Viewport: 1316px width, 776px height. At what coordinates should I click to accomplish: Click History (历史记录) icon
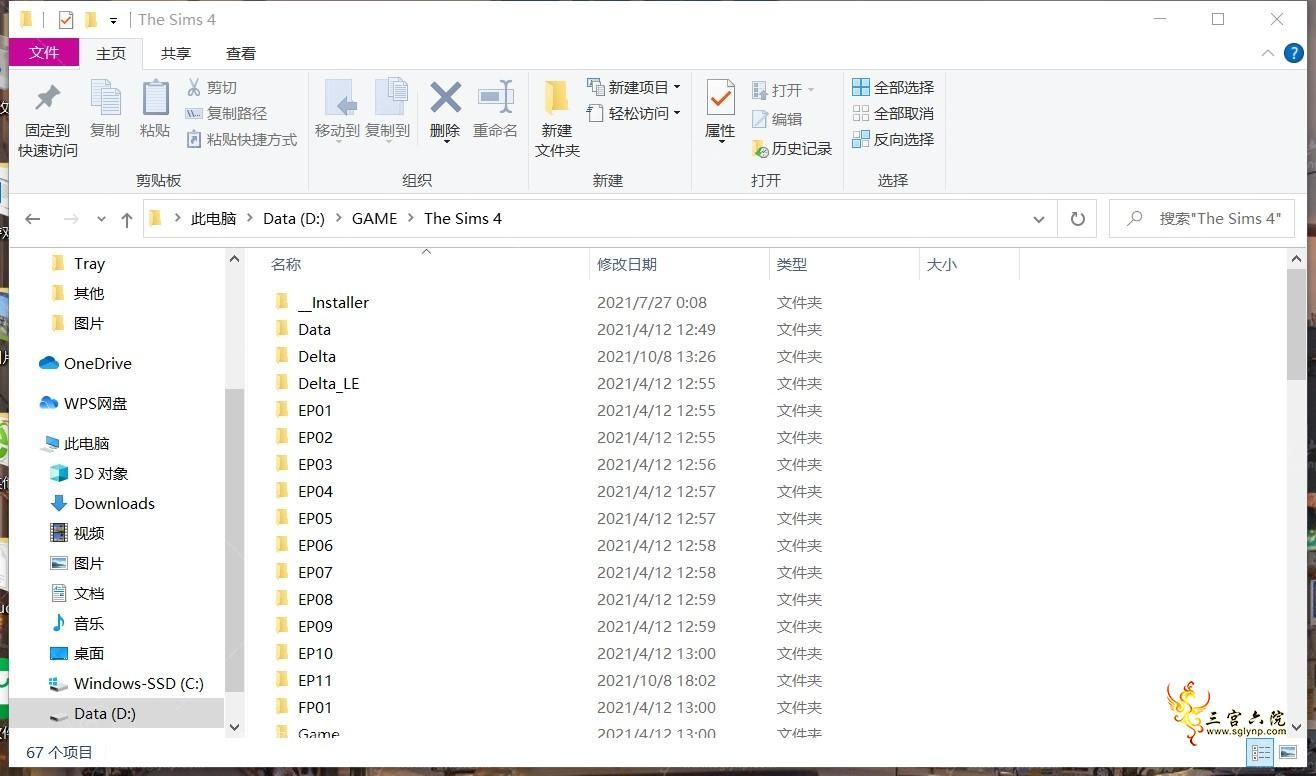(x=759, y=148)
